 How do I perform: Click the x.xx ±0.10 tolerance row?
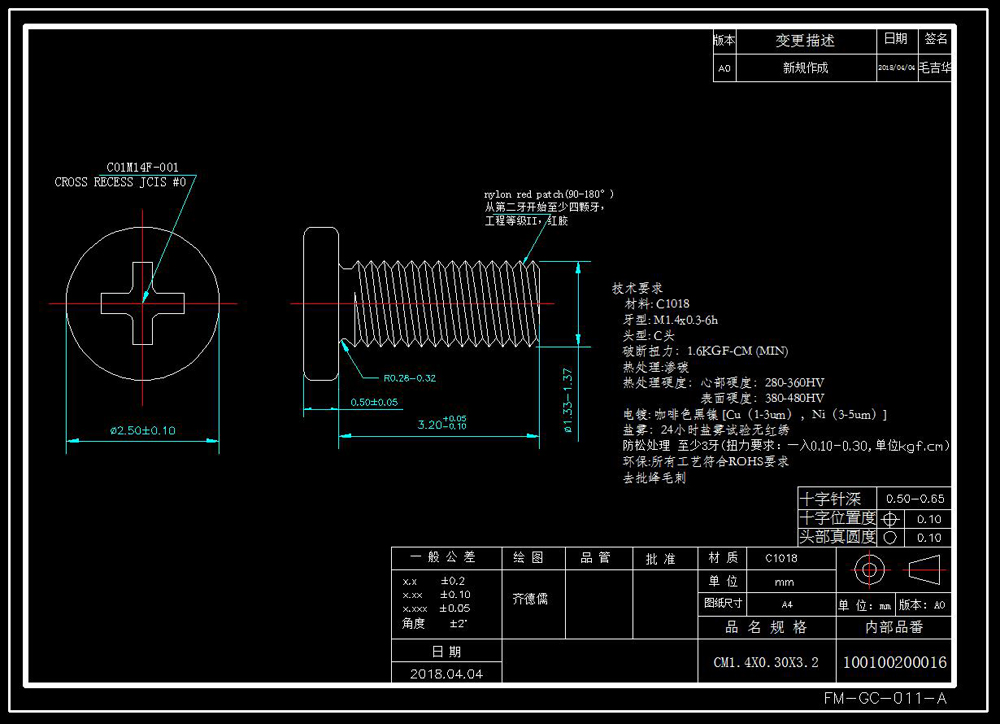point(436,595)
